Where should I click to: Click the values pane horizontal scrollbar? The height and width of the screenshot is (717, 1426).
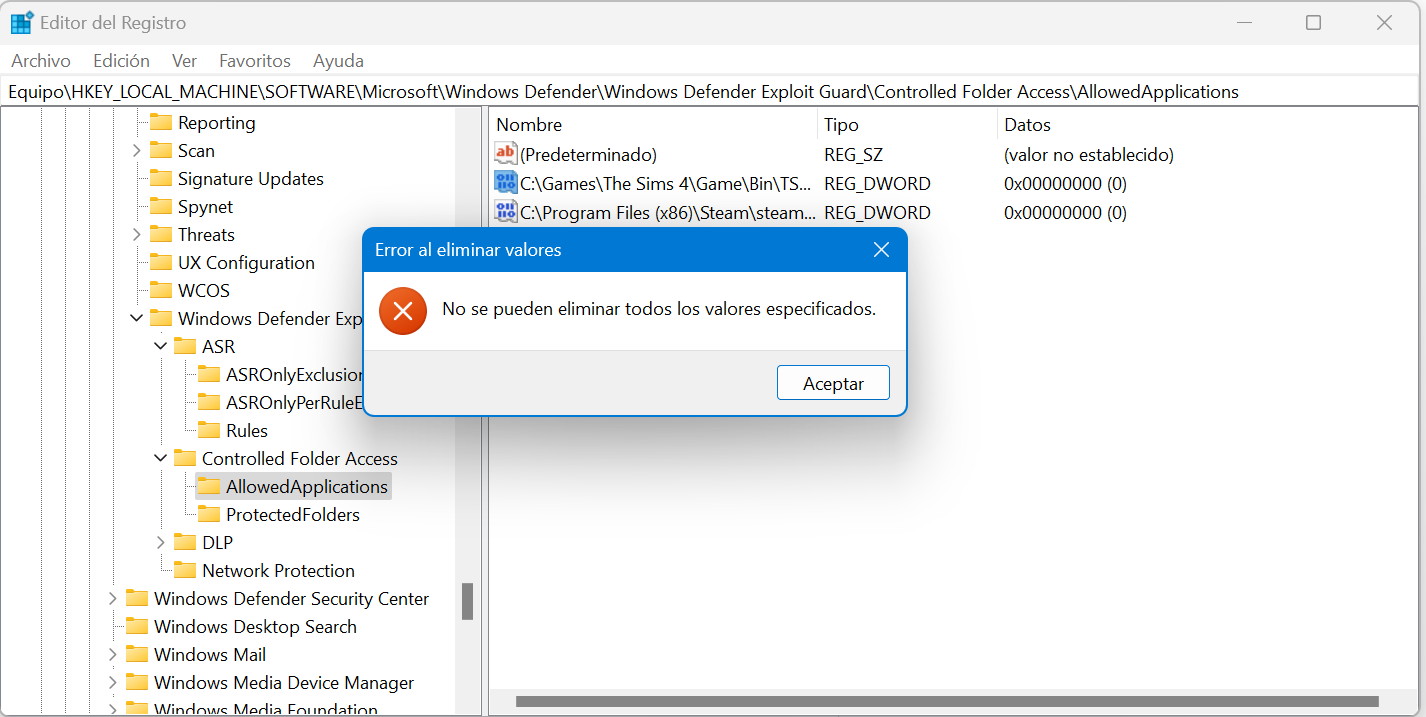[947, 701]
